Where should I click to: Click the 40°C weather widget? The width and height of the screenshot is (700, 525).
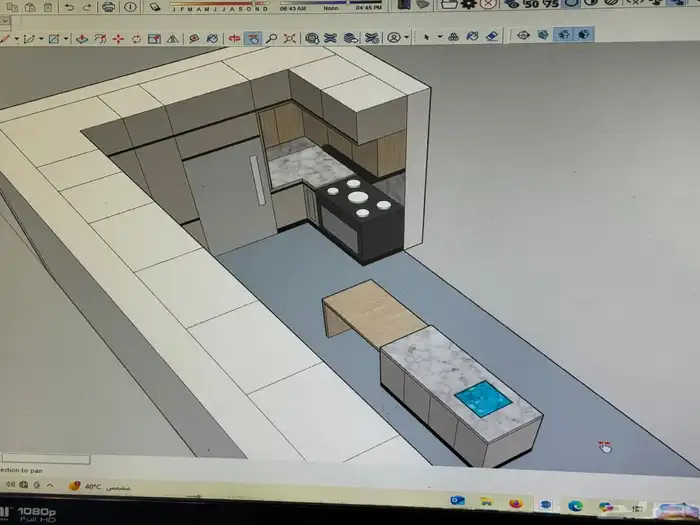click(100, 486)
